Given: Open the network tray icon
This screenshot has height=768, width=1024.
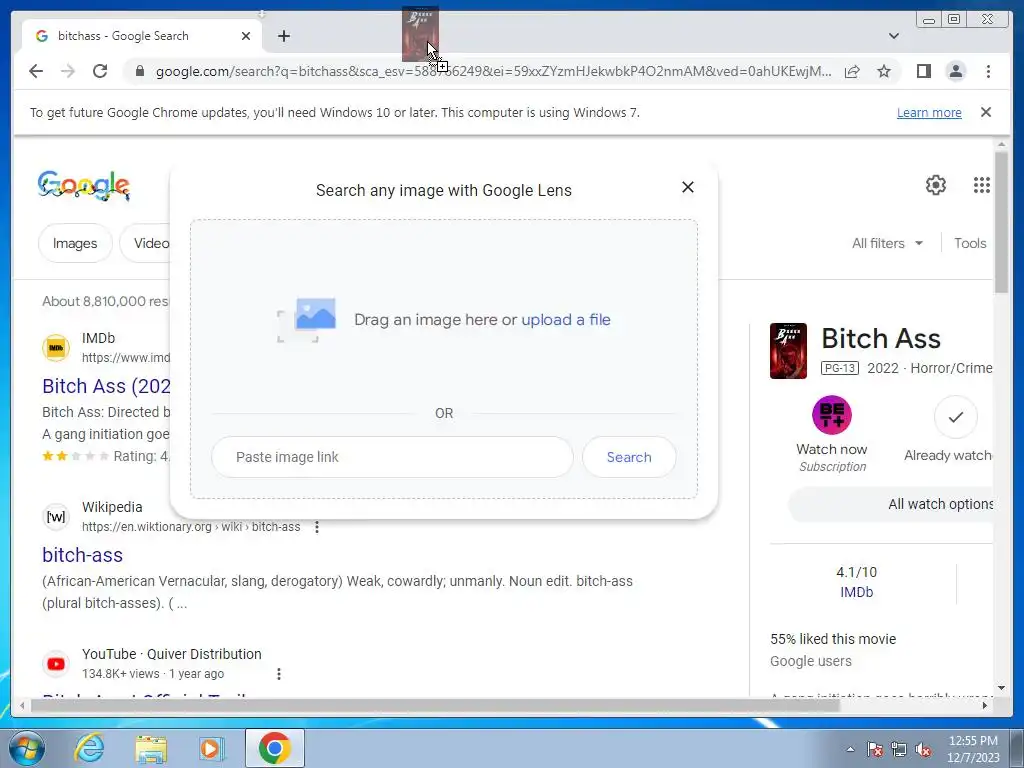Looking at the screenshot, I should (x=899, y=750).
